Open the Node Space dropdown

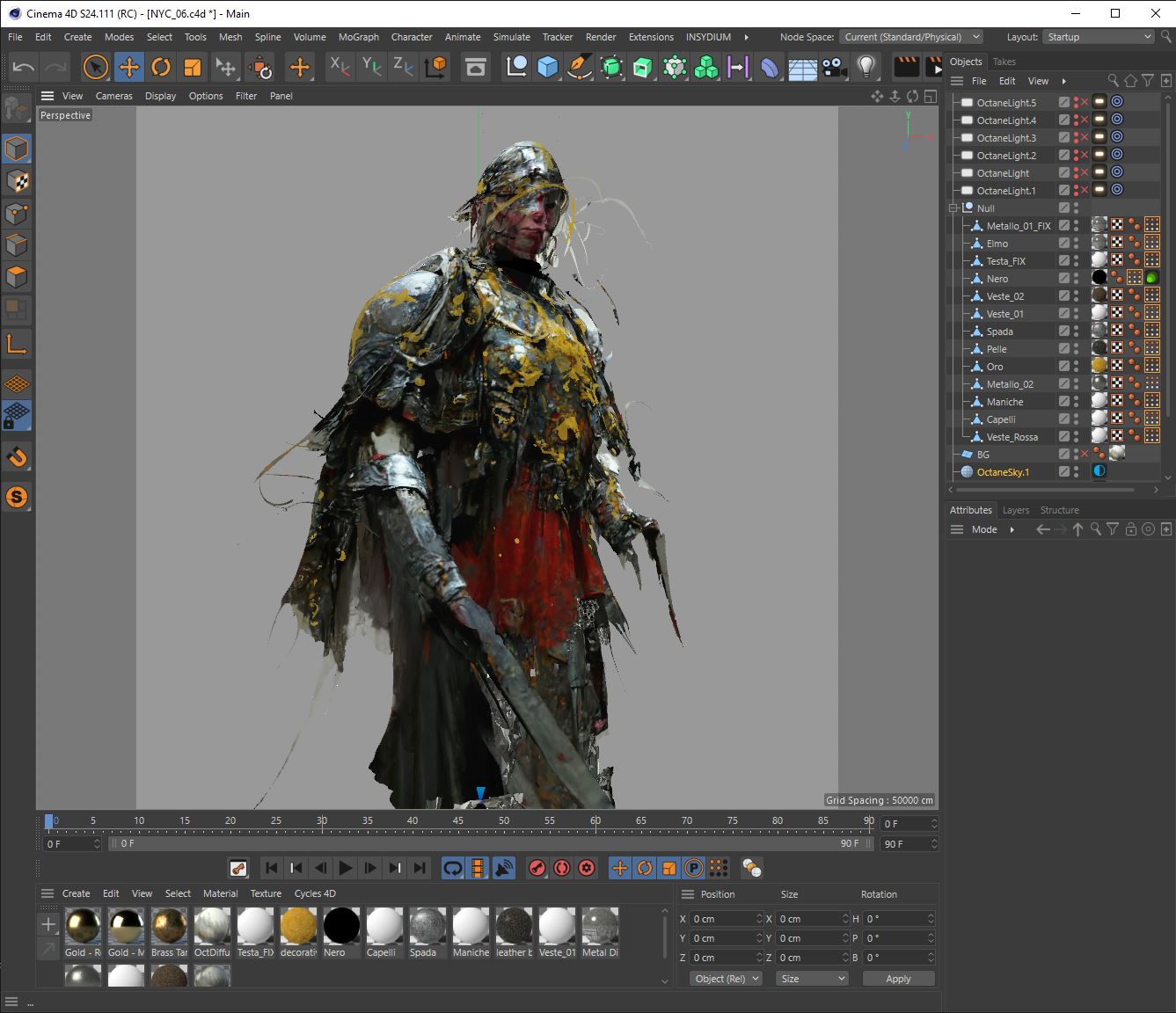pos(910,36)
